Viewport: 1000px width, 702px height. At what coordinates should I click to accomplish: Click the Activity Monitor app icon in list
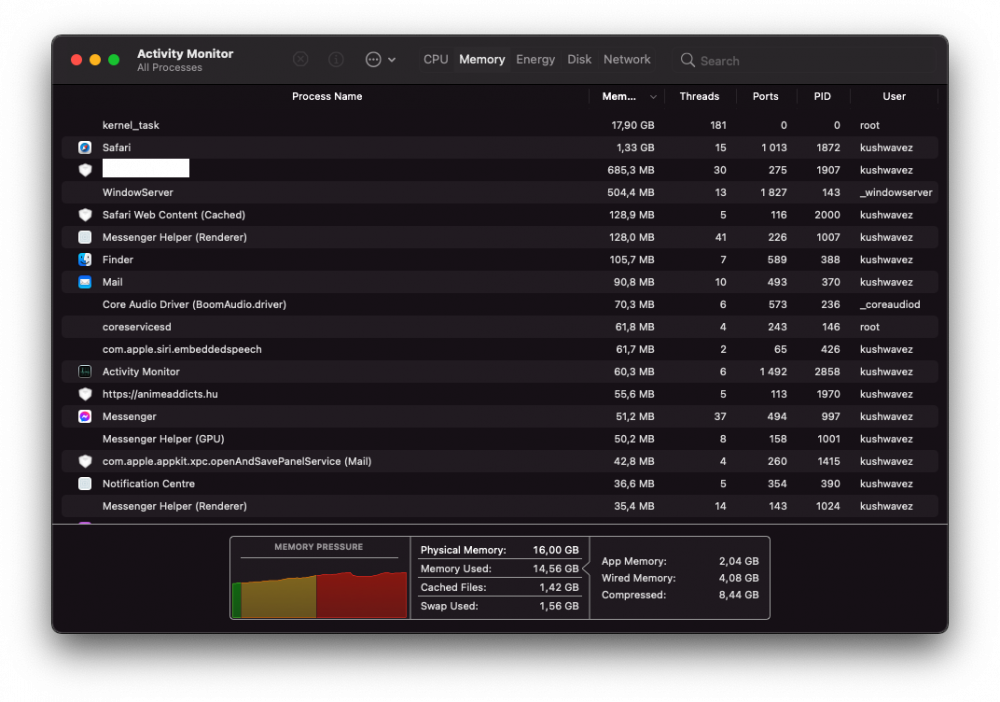click(x=85, y=372)
